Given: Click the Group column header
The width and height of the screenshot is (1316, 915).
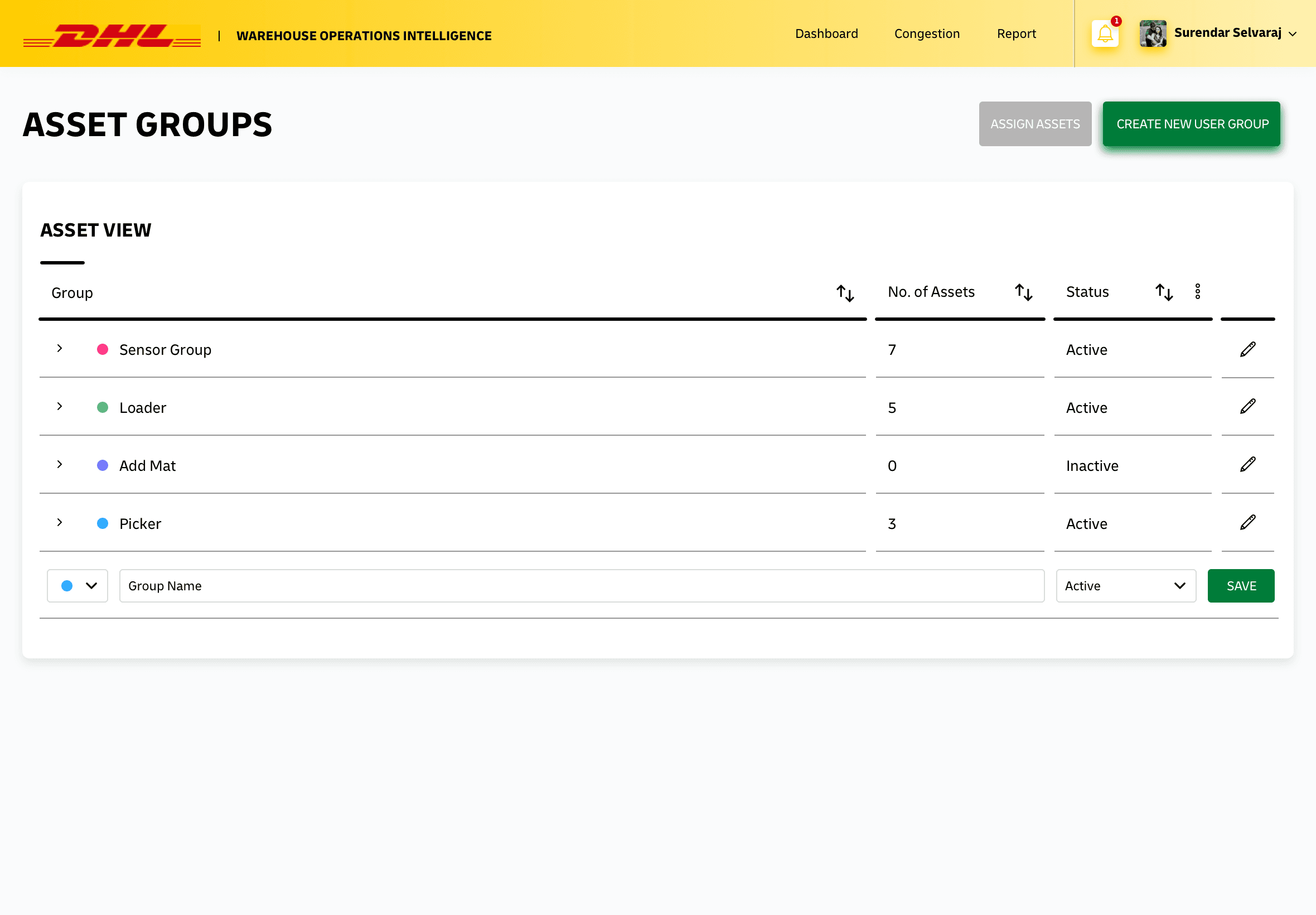Looking at the screenshot, I should pos(72,293).
